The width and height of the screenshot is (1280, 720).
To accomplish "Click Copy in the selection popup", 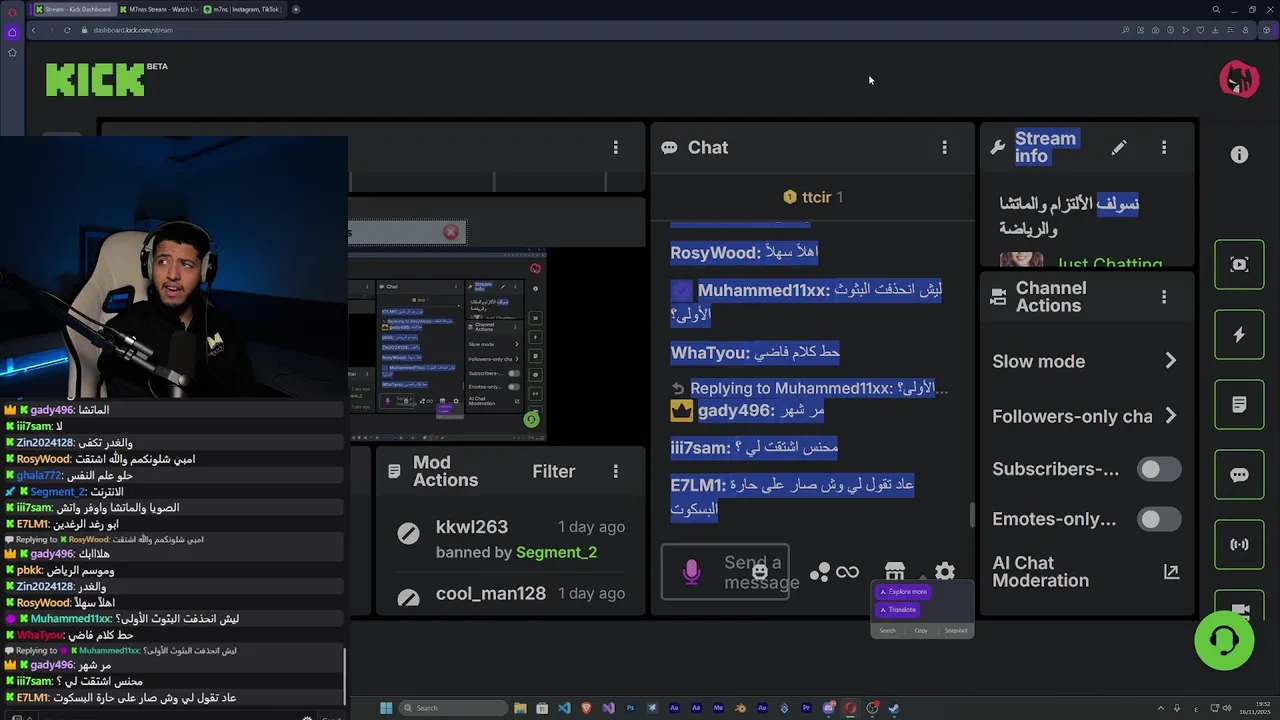I will 921,631.
